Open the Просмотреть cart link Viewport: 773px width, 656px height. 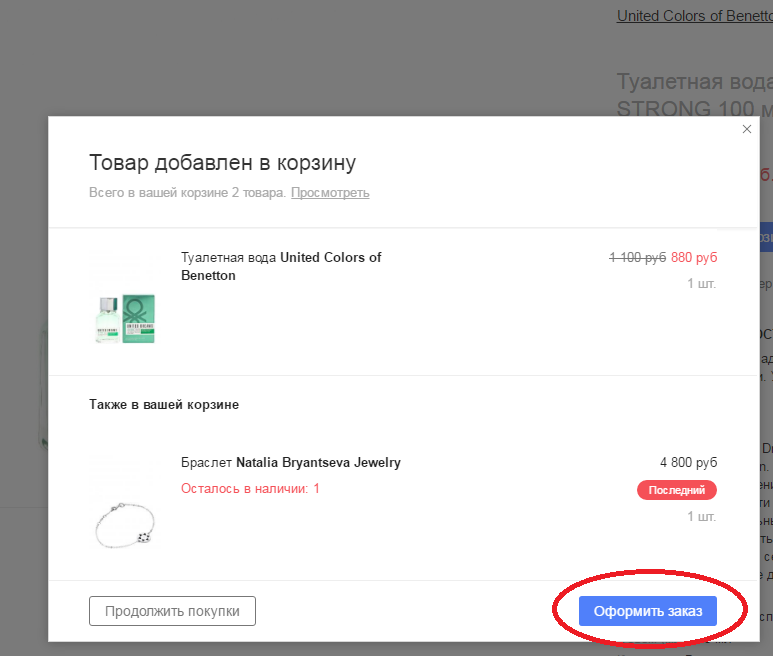point(330,193)
